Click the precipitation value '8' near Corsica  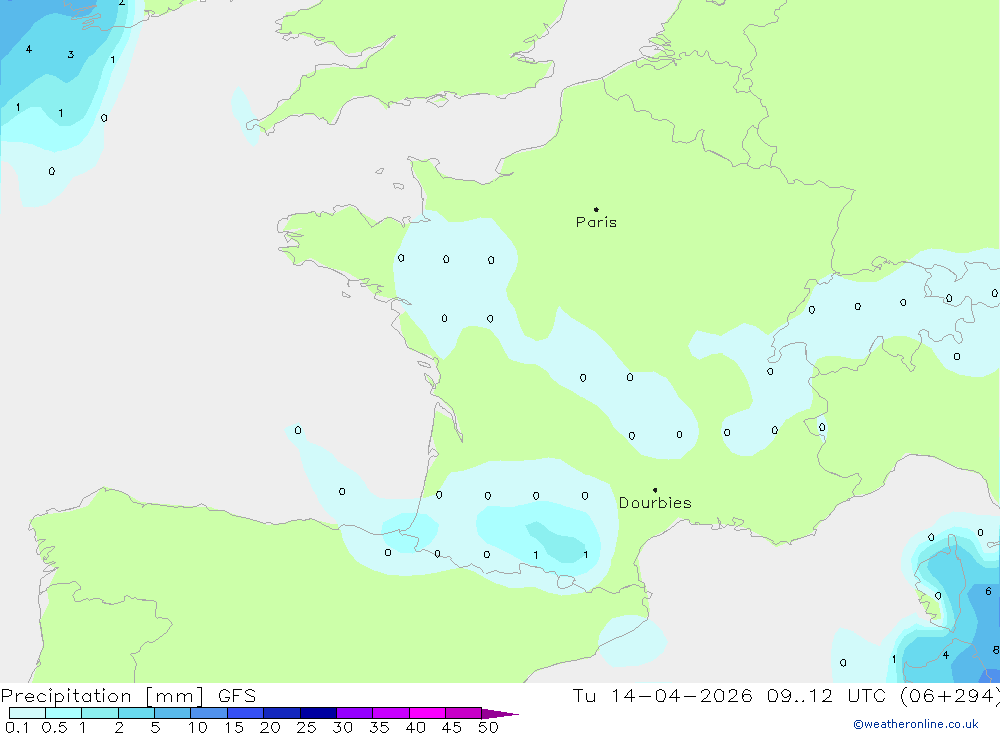tap(995, 650)
